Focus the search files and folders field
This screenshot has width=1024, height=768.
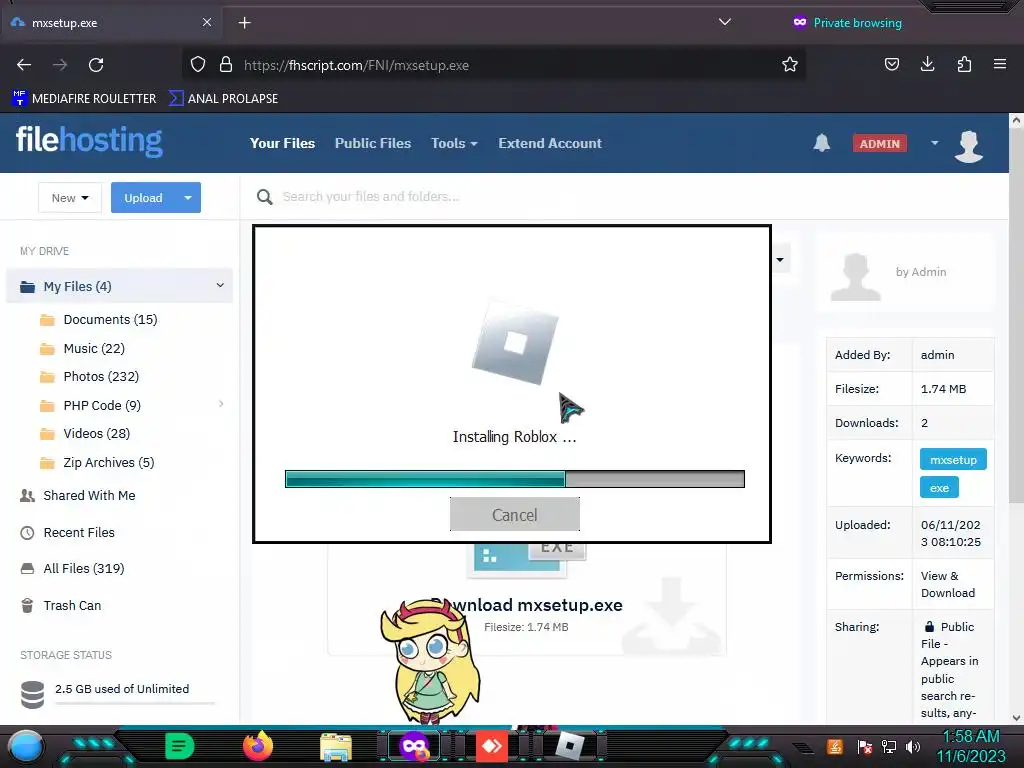click(x=370, y=197)
